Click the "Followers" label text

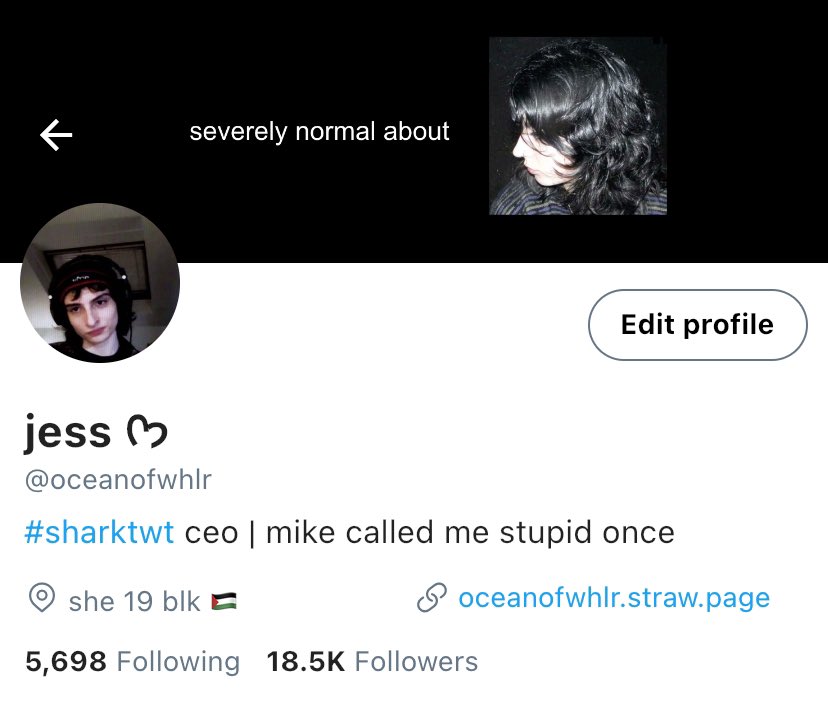416,661
